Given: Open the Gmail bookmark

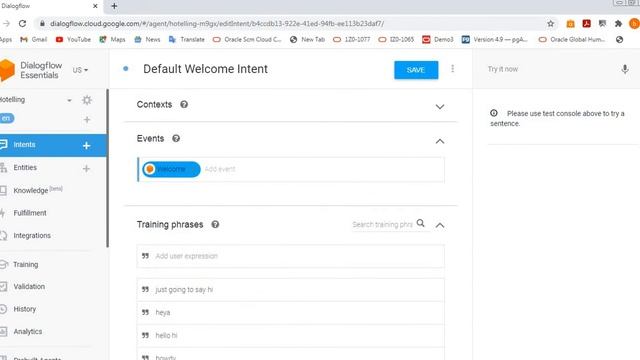Looking at the screenshot, I should coord(34,40).
